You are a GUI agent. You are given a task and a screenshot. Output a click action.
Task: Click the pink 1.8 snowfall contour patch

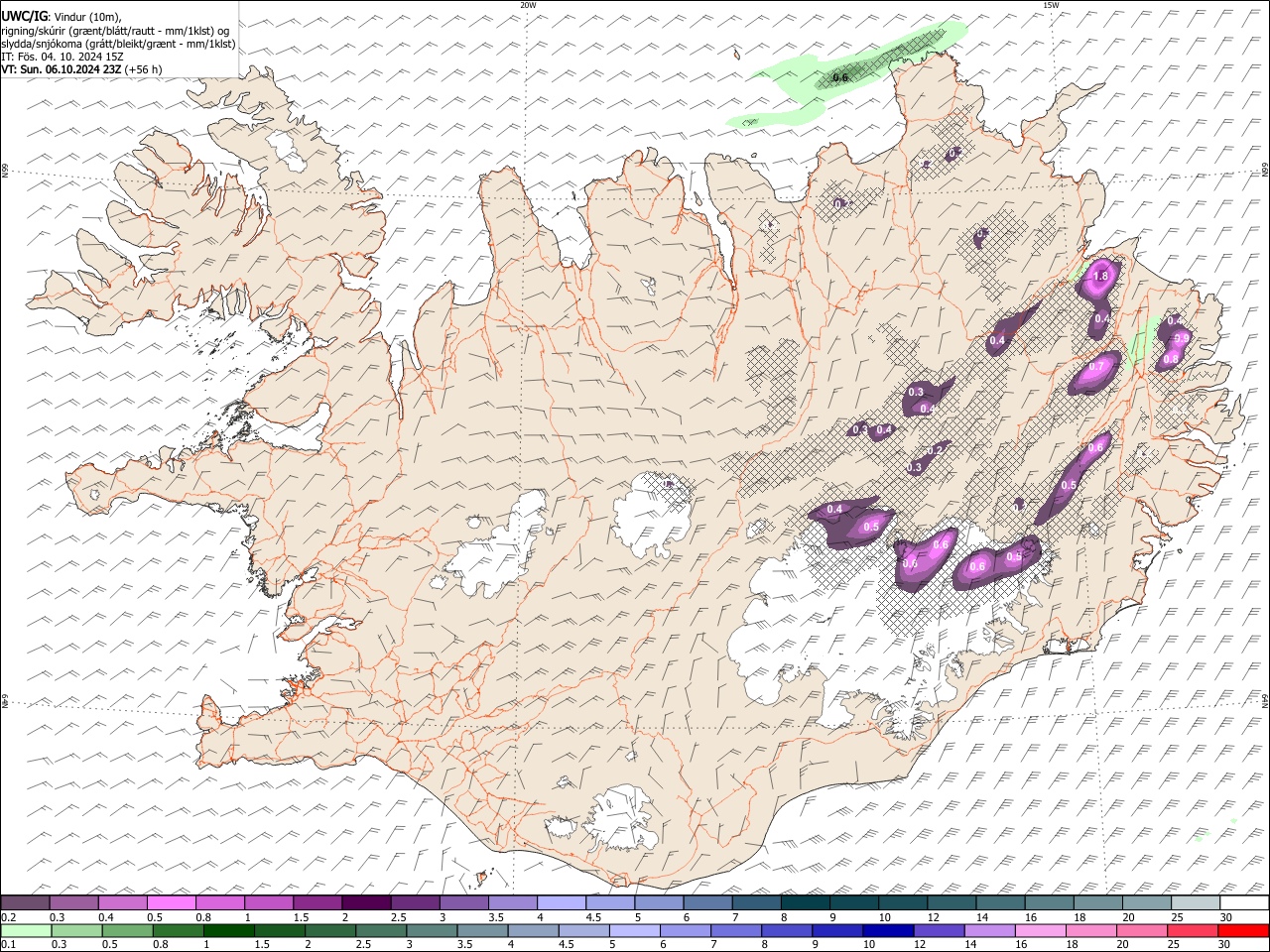(x=1098, y=281)
